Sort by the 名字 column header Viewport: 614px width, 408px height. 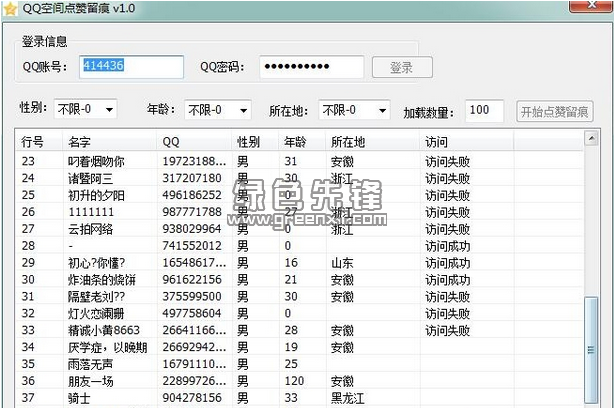(110, 141)
